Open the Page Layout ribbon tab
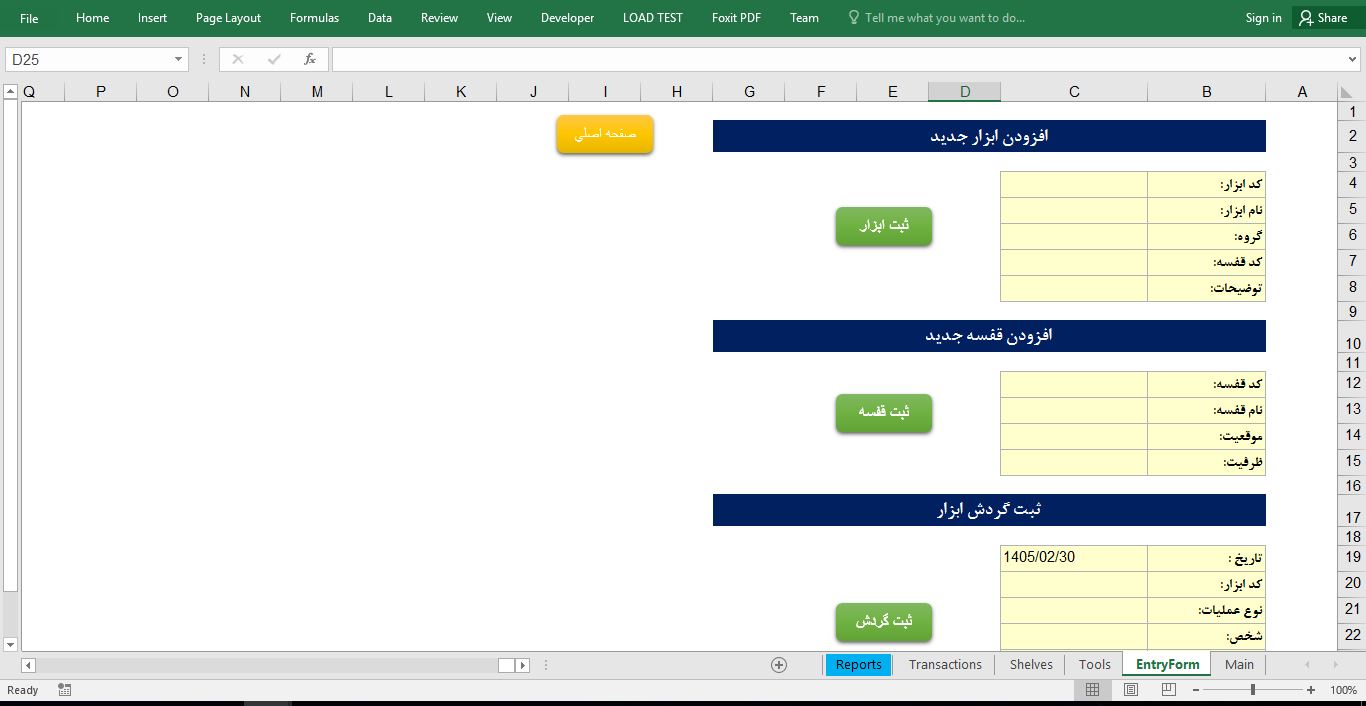The height and width of the screenshot is (706, 1366). tap(228, 18)
